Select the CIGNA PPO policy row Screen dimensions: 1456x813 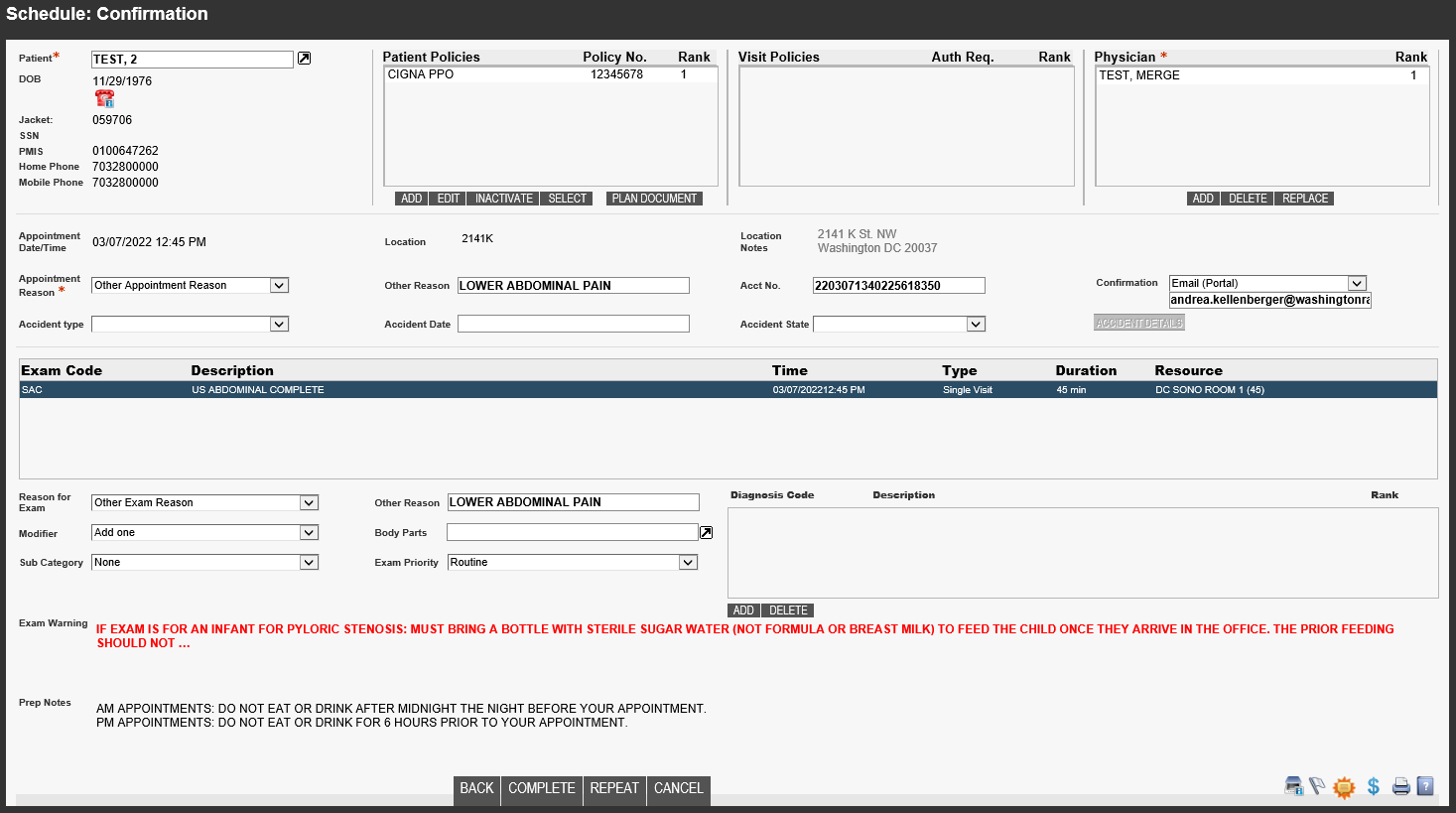point(551,74)
